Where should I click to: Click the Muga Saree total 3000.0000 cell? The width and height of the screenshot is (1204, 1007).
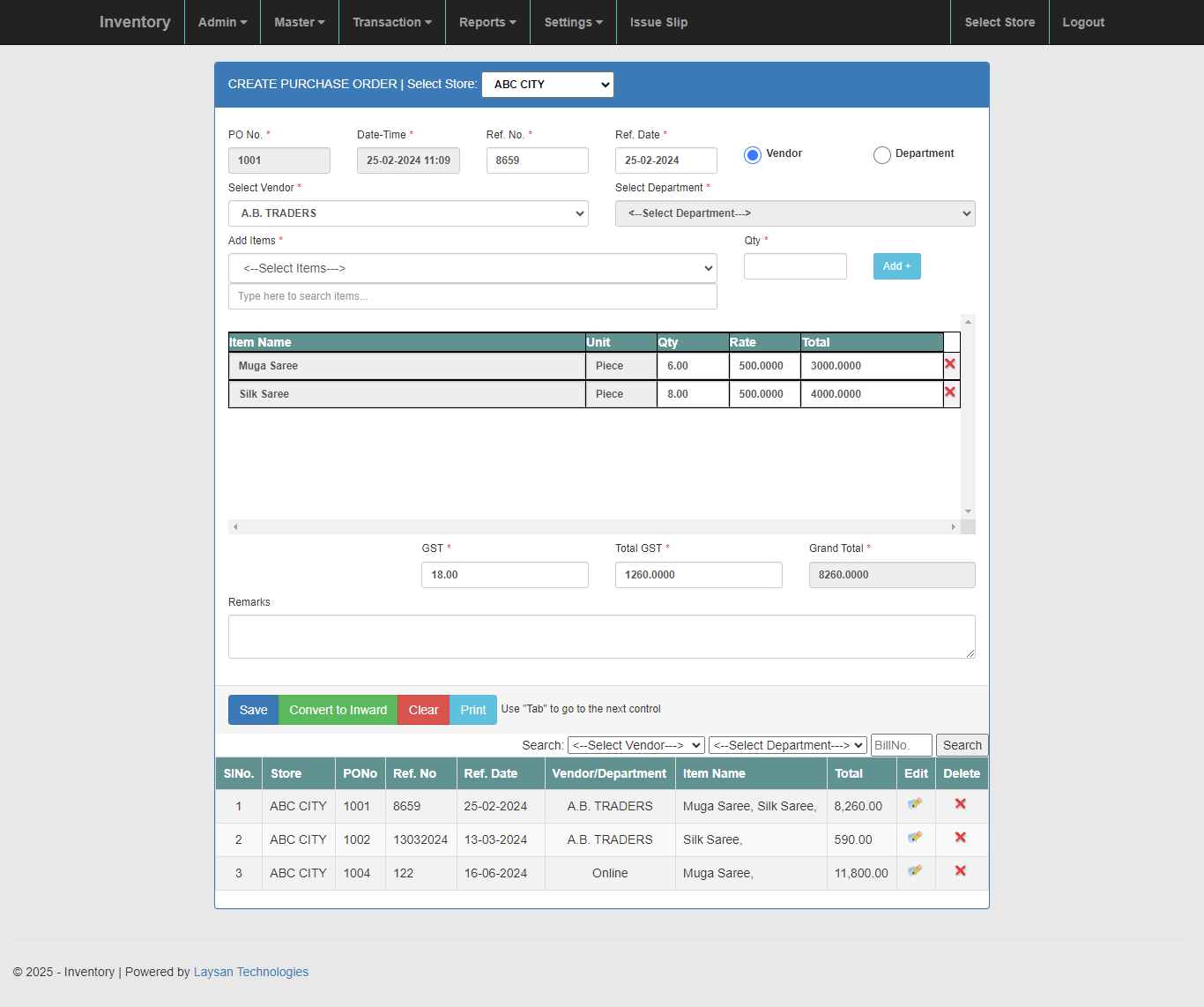[x=872, y=366]
